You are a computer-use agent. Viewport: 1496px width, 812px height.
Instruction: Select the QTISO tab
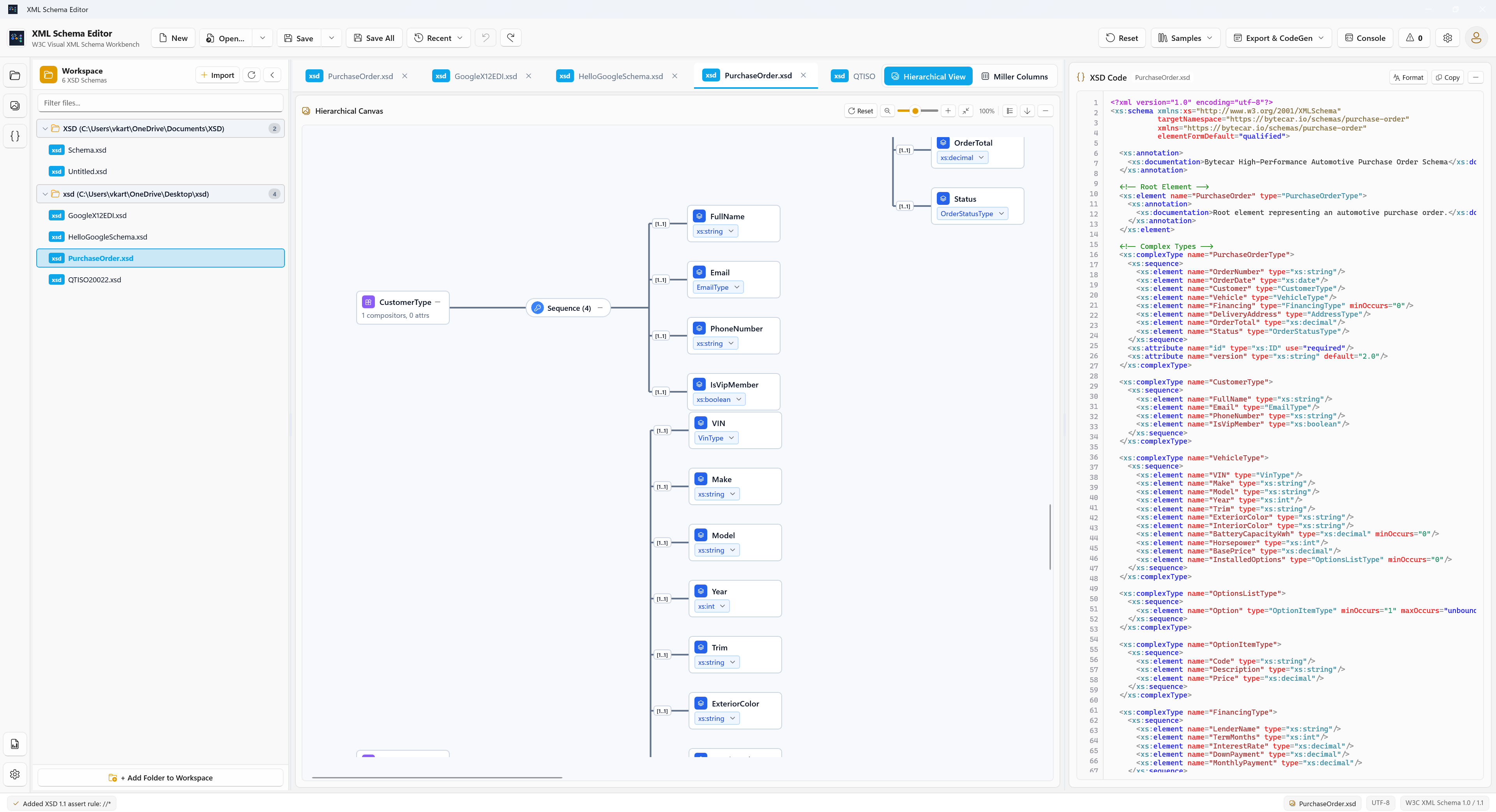coord(853,76)
